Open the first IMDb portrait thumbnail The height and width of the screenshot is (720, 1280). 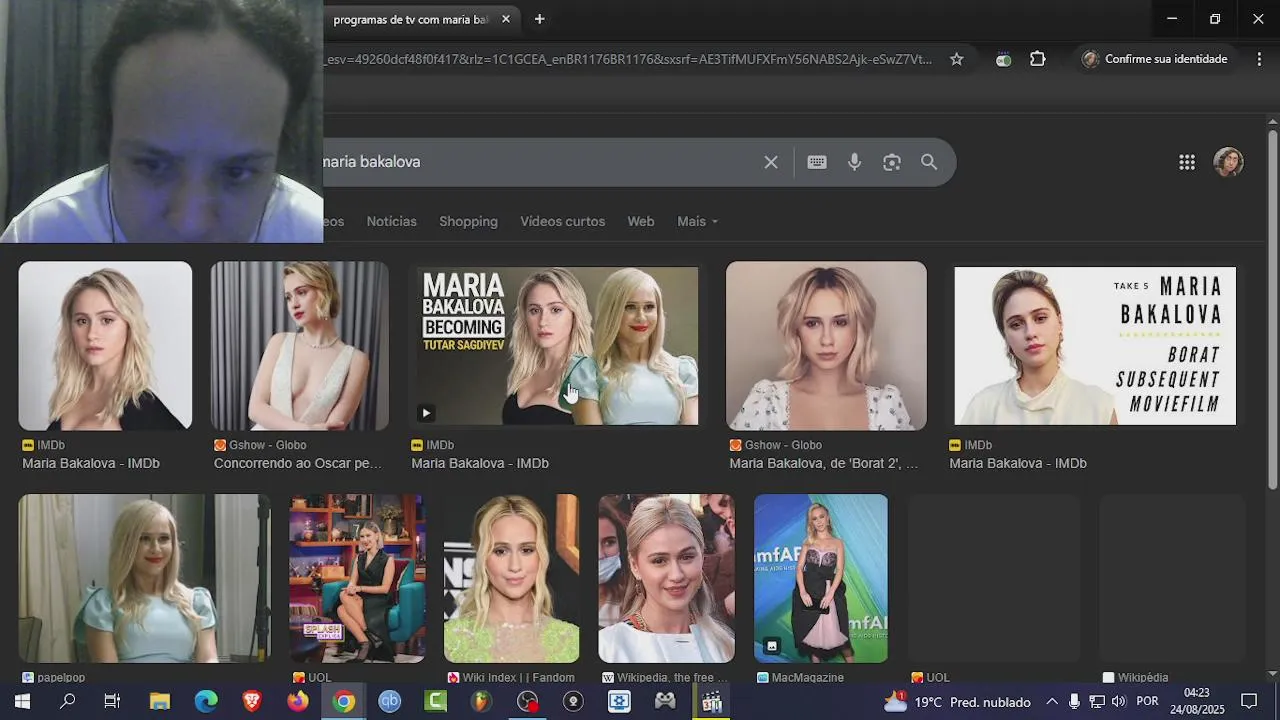(x=105, y=346)
